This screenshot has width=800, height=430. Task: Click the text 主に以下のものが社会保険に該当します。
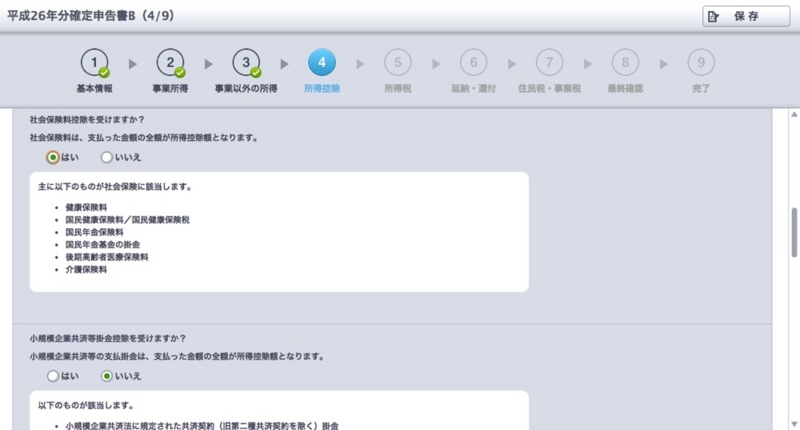point(115,187)
